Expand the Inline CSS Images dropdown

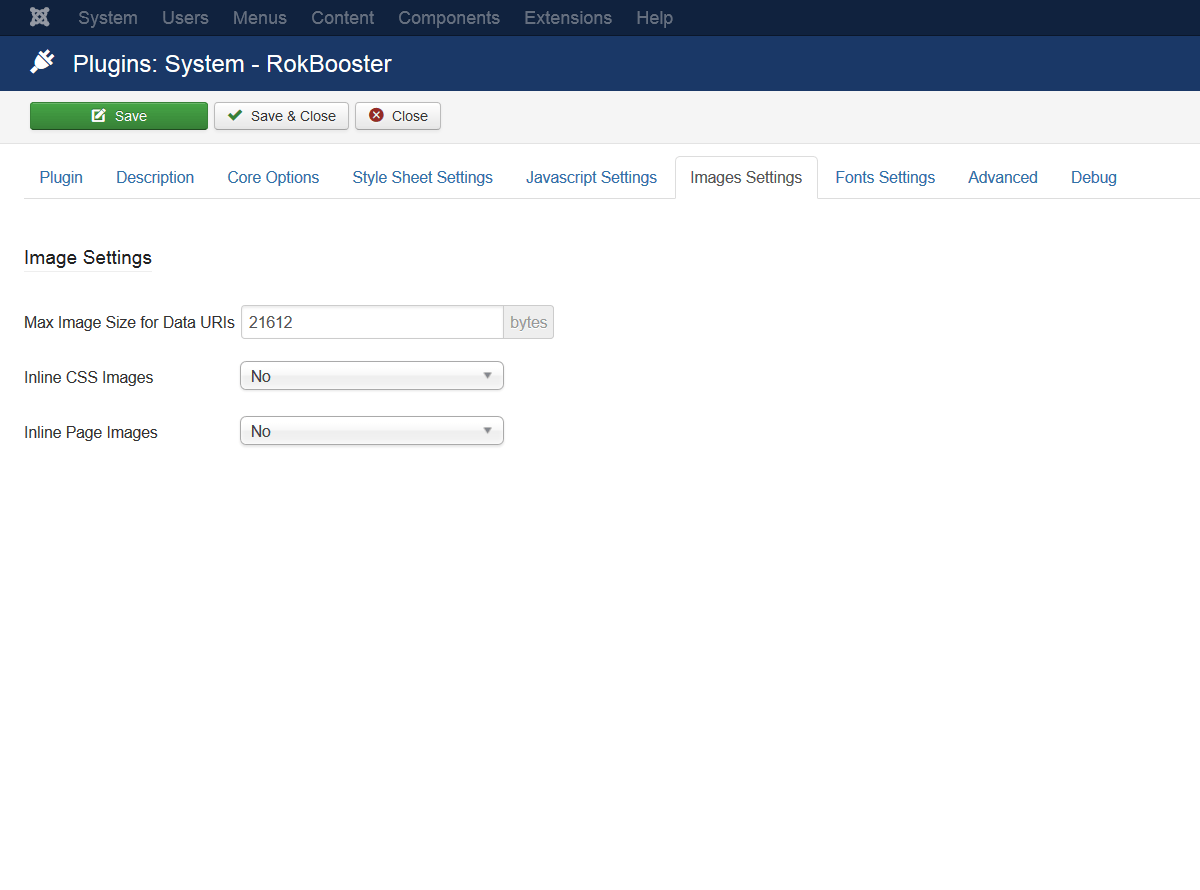tap(372, 376)
